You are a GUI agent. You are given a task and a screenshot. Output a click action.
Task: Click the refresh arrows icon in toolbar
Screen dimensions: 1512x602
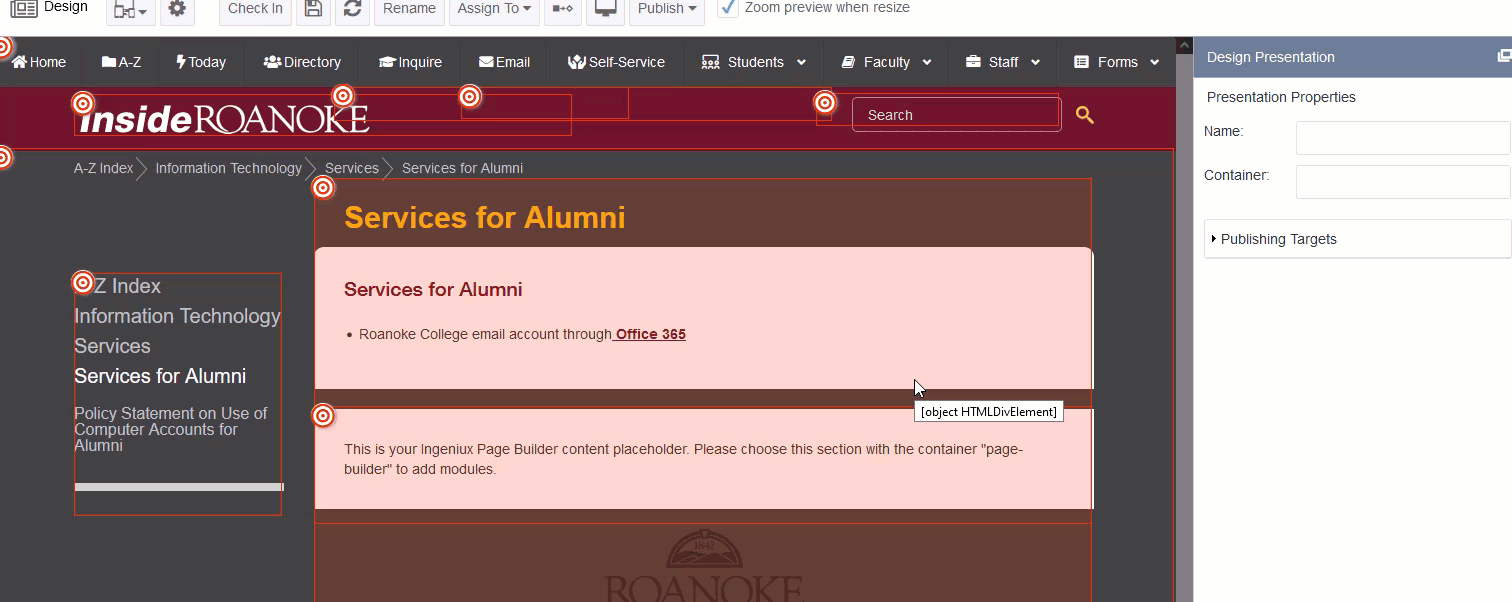pos(352,9)
